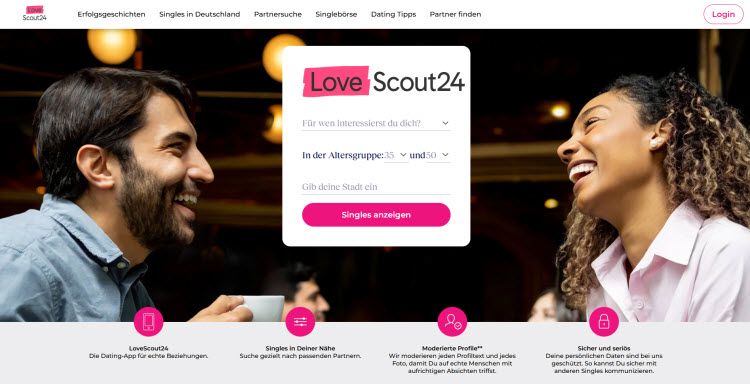The height and width of the screenshot is (384, 750).
Task: Open Singlebörse navigation link
Action: [336, 14]
